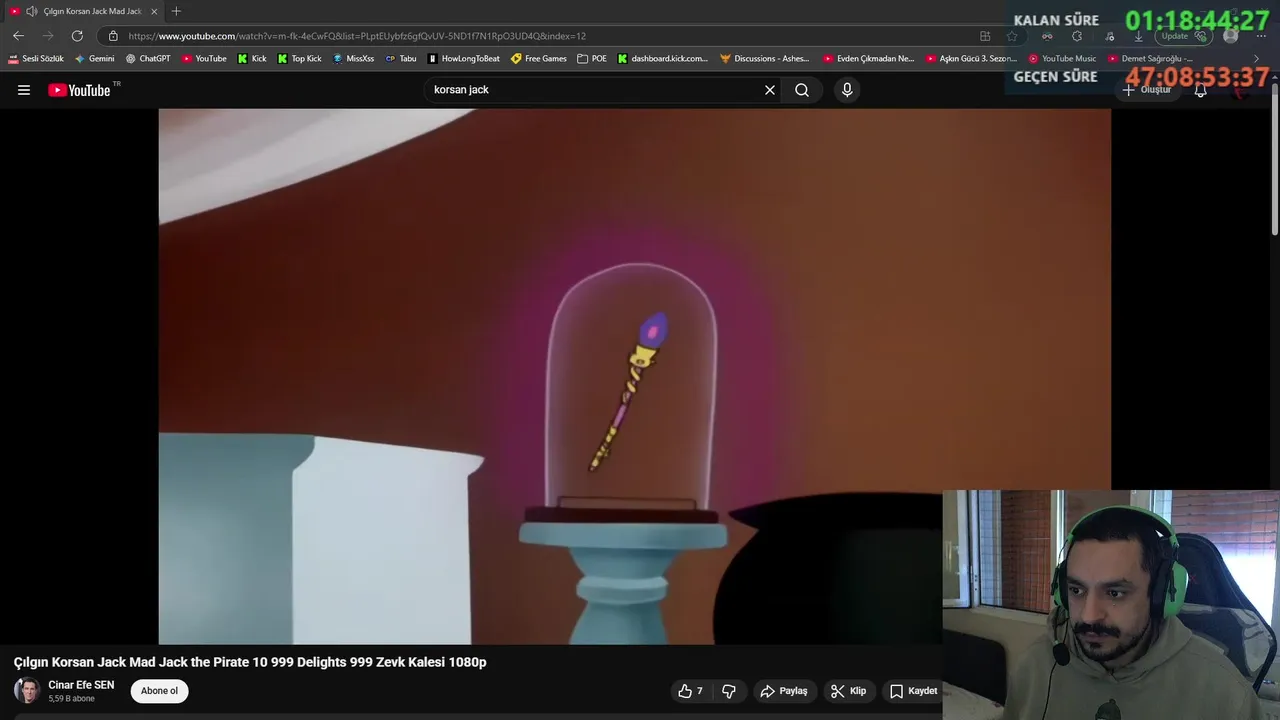Open the glasses extension icon in toolbar
This screenshot has height=720, width=1280.
tap(1047, 36)
